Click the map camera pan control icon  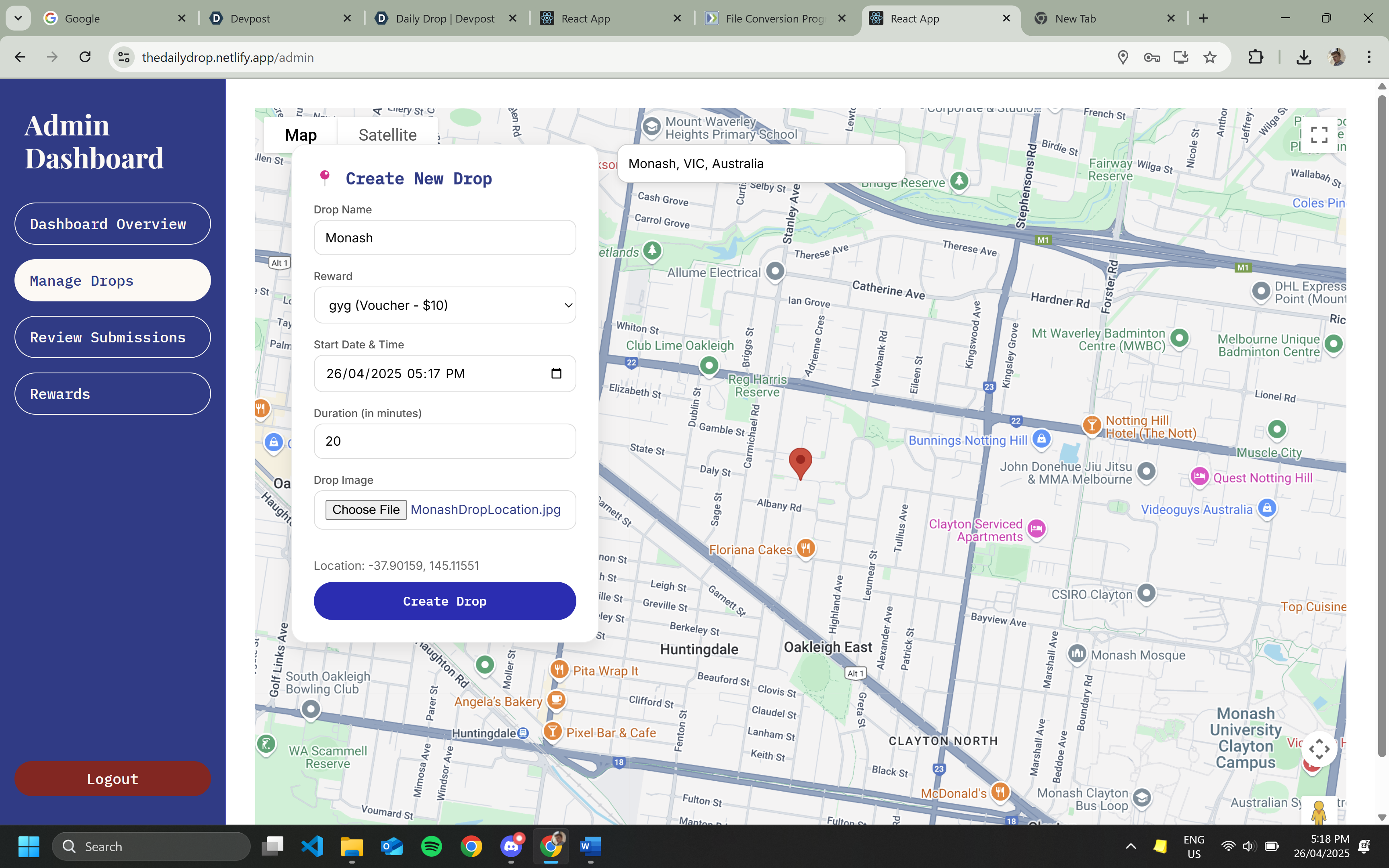1319,749
